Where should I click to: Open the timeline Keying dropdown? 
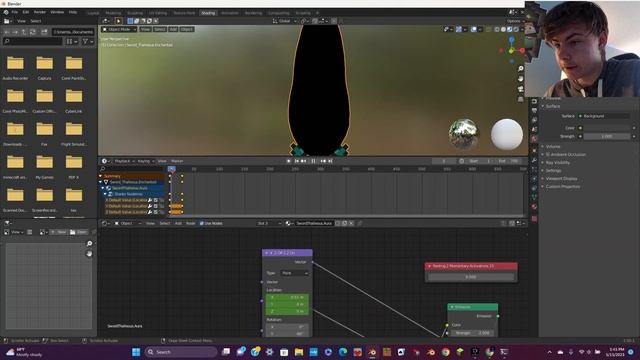tap(145, 161)
